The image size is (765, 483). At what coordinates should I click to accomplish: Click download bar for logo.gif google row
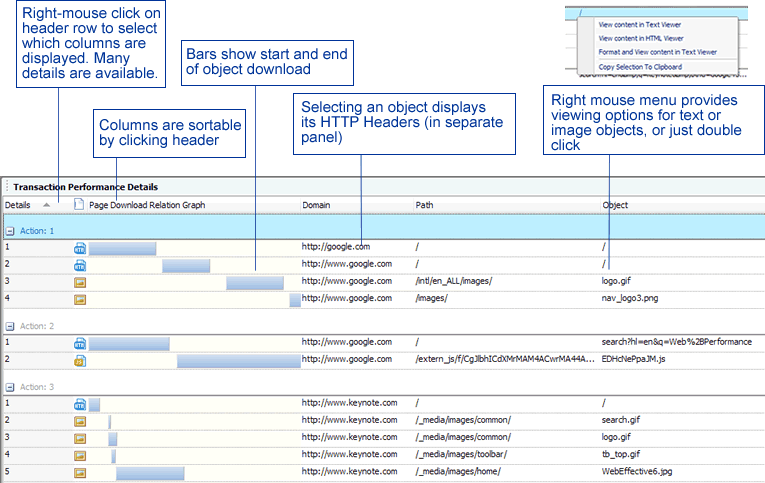click(255, 283)
